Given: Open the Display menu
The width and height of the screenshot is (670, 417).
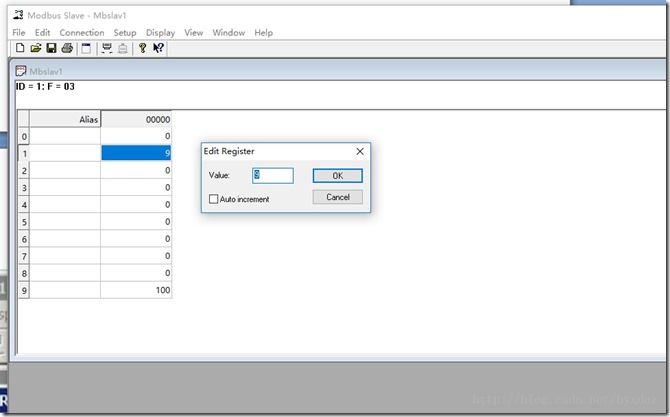Looking at the screenshot, I should (x=160, y=32).
